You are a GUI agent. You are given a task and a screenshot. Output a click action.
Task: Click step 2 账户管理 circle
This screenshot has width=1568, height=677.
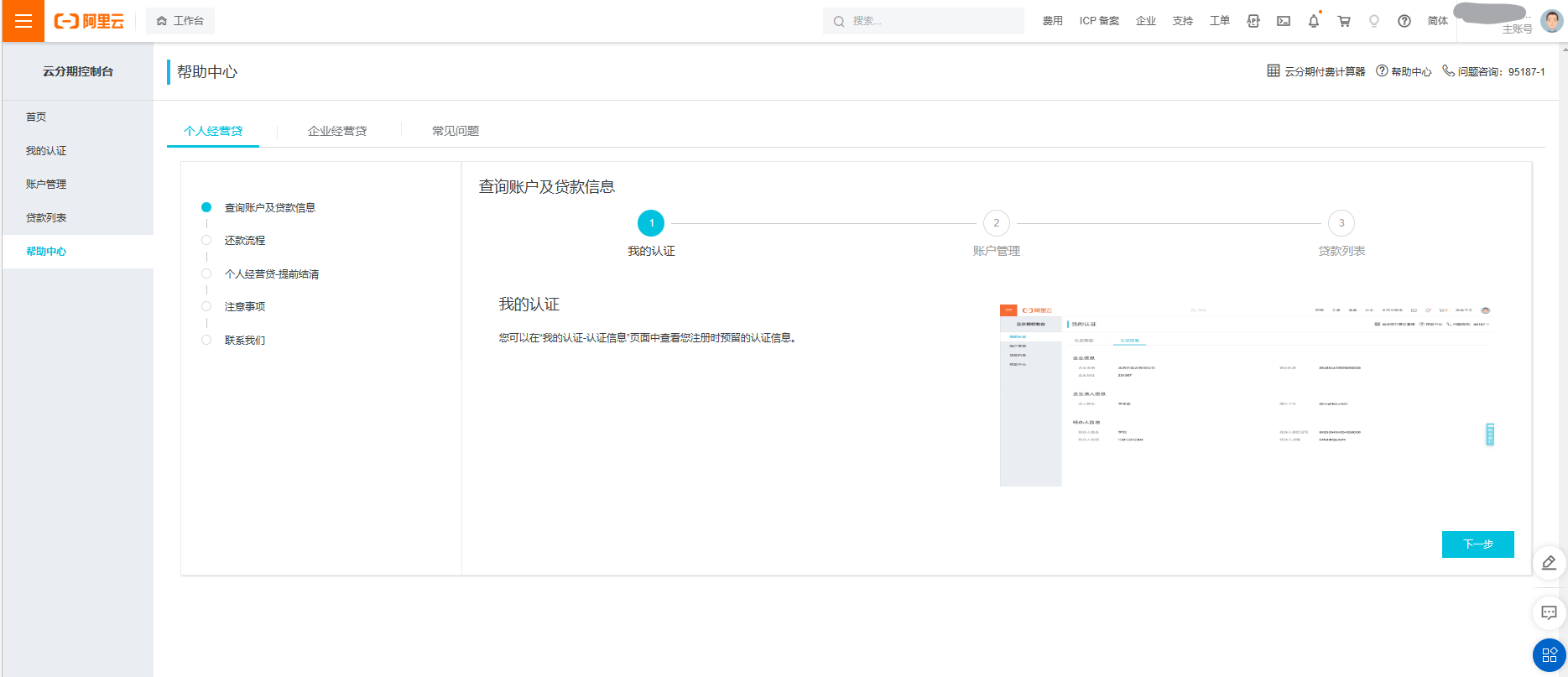997,223
